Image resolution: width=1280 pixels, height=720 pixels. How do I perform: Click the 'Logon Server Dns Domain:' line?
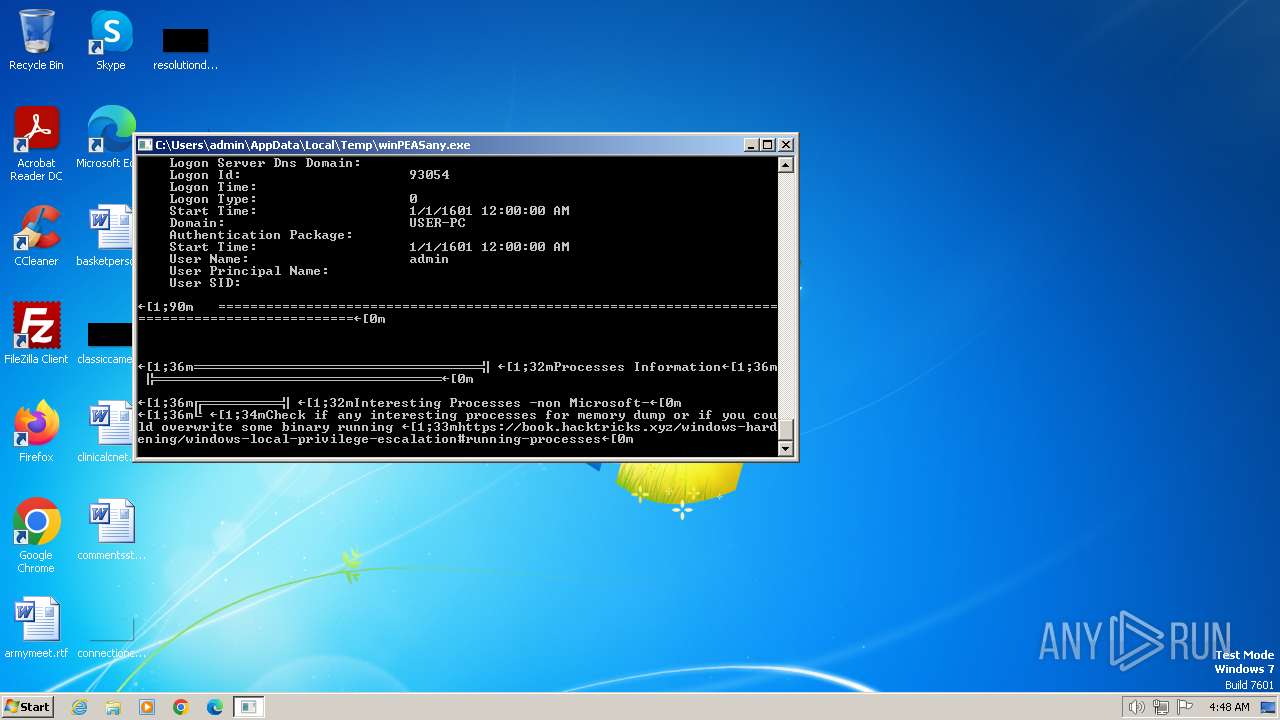click(265, 163)
